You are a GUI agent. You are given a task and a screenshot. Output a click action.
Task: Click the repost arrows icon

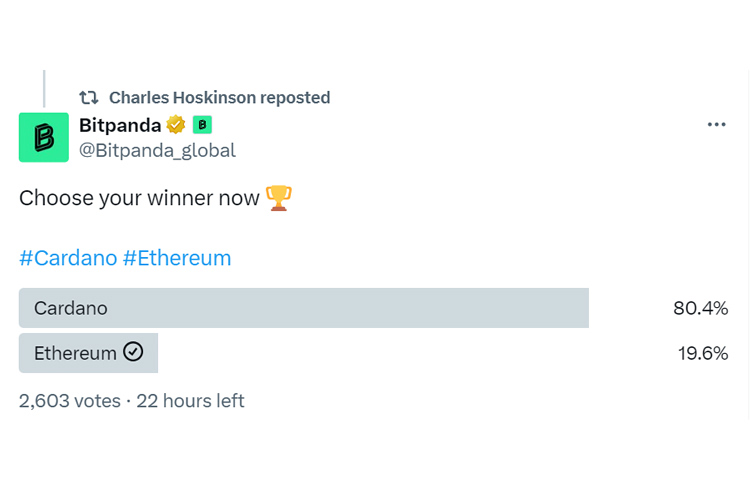[x=89, y=98]
